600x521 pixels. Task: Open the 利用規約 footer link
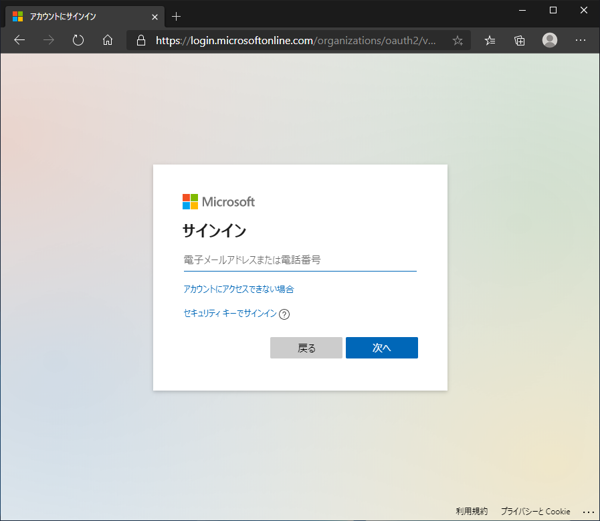pyautogui.click(x=472, y=511)
